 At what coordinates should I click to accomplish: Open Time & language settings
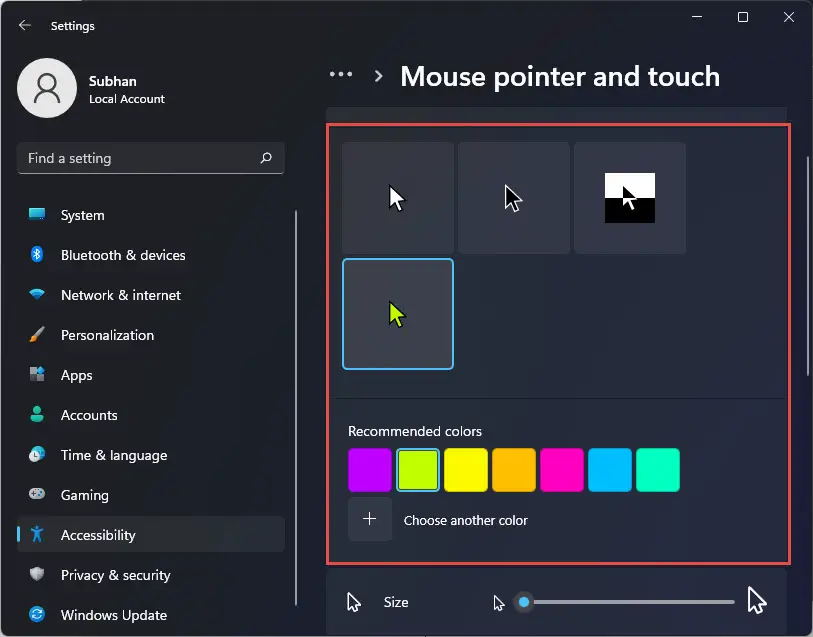(x=151, y=455)
